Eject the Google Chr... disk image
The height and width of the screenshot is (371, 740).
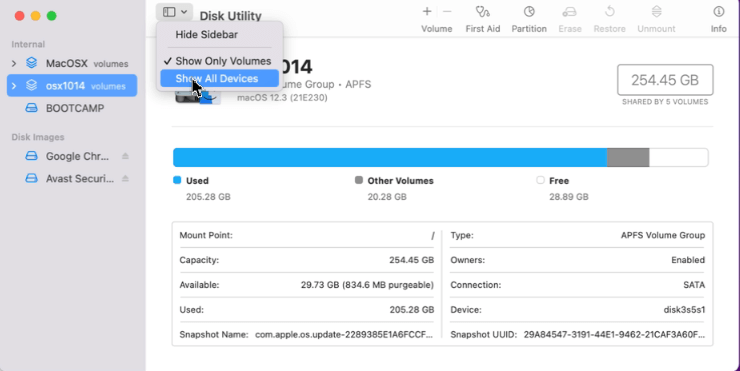(125, 156)
